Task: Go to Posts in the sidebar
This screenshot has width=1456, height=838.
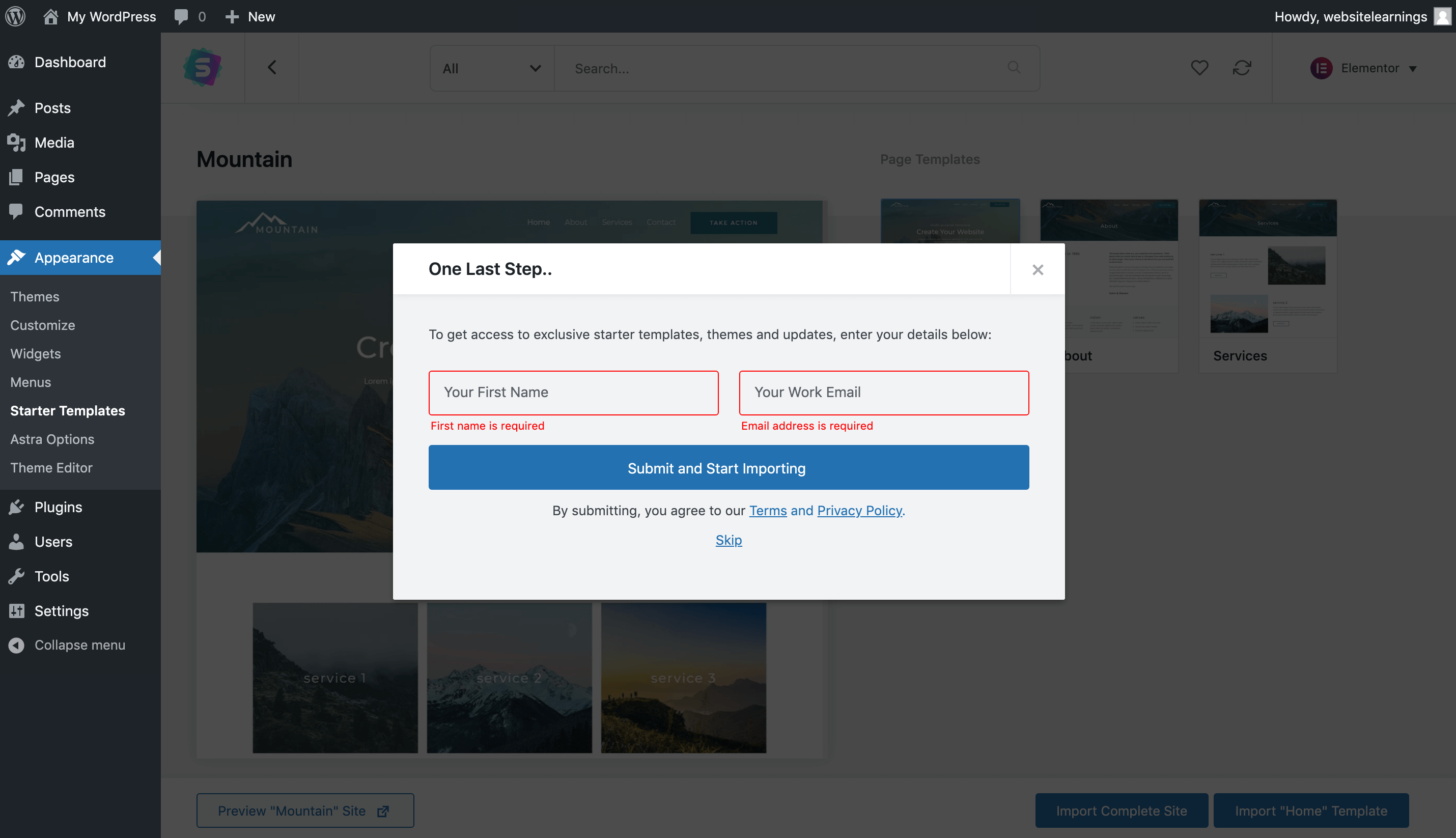Action: tap(80, 107)
